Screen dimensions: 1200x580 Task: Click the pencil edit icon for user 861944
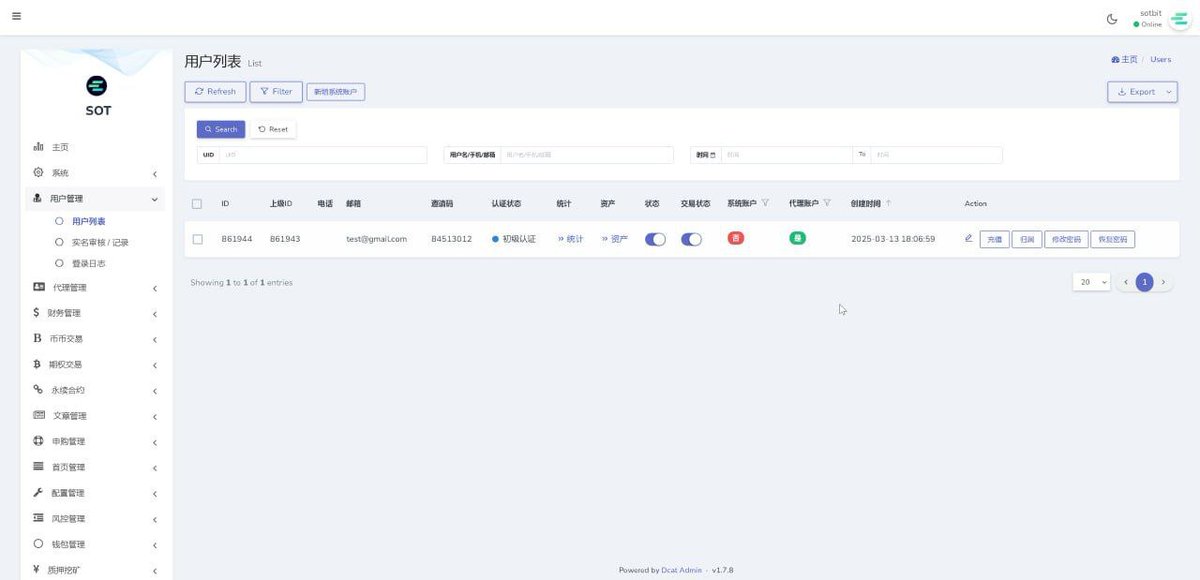coord(968,238)
